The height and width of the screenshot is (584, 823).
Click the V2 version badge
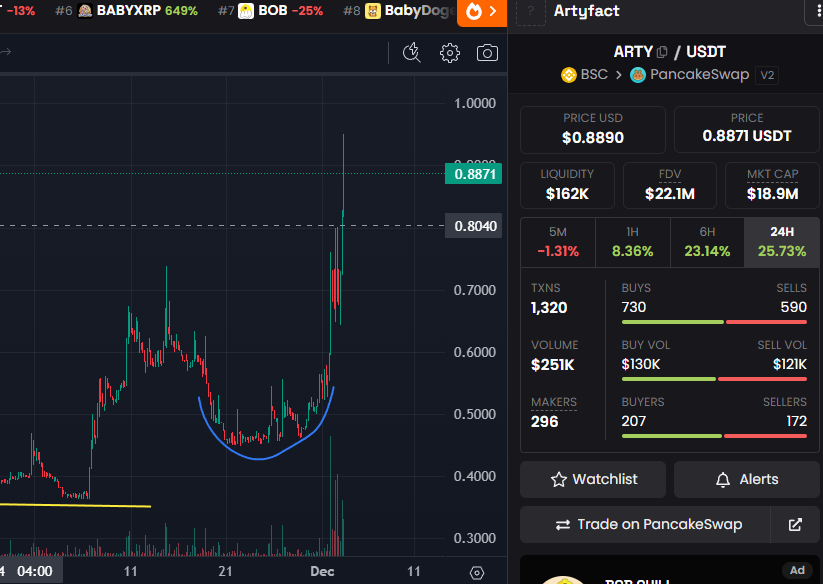coord(767,76)
